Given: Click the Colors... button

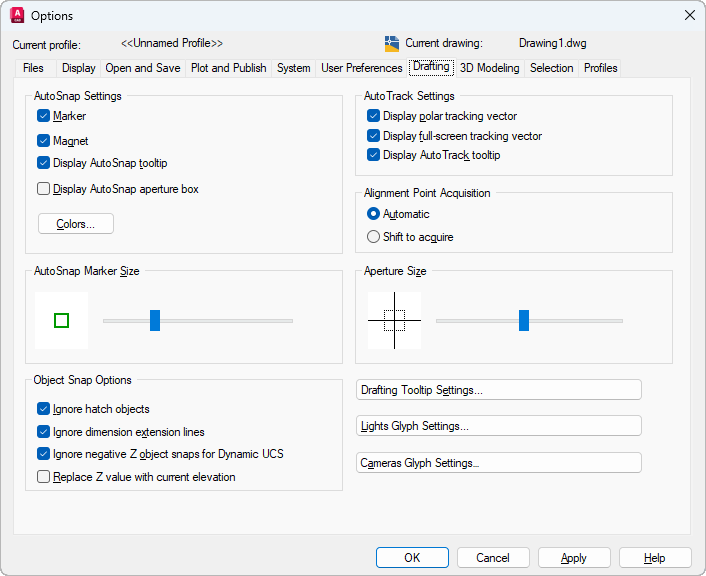Looking at the screenshot, I should pyautogui.click(x=76, y=224).
